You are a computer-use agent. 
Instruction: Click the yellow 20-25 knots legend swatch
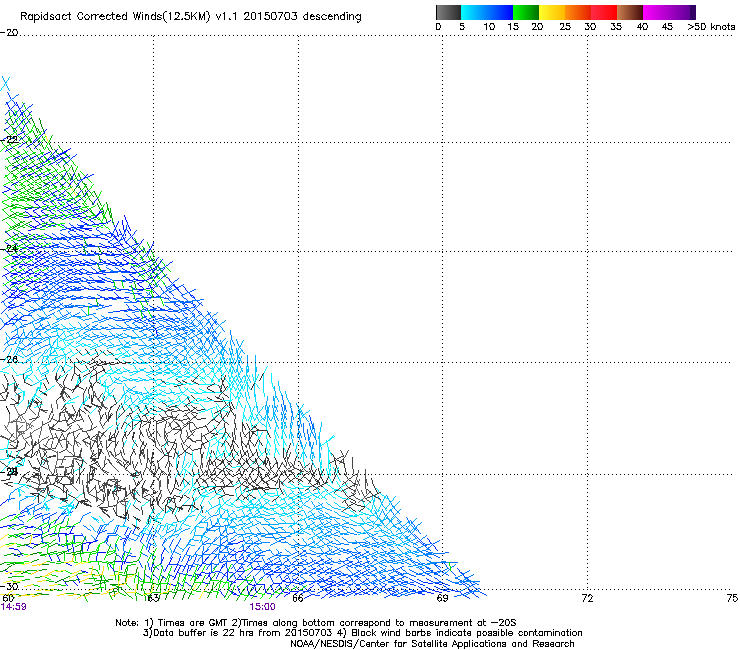pos(552,12)
